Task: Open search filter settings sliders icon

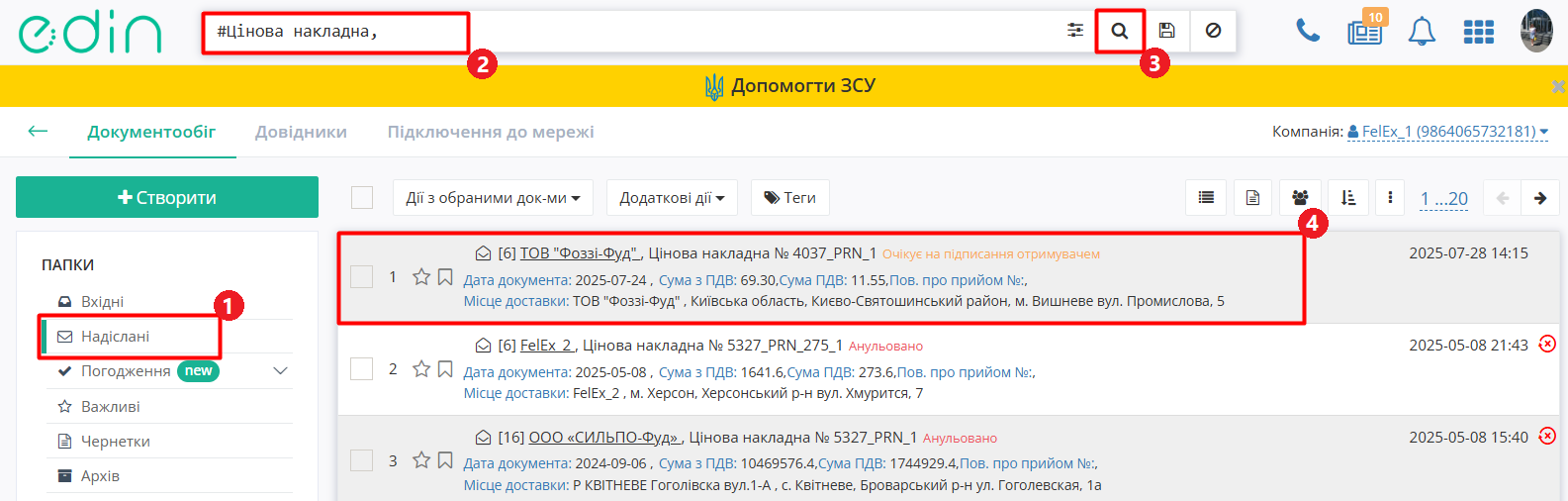Action: coord(1075,31)
